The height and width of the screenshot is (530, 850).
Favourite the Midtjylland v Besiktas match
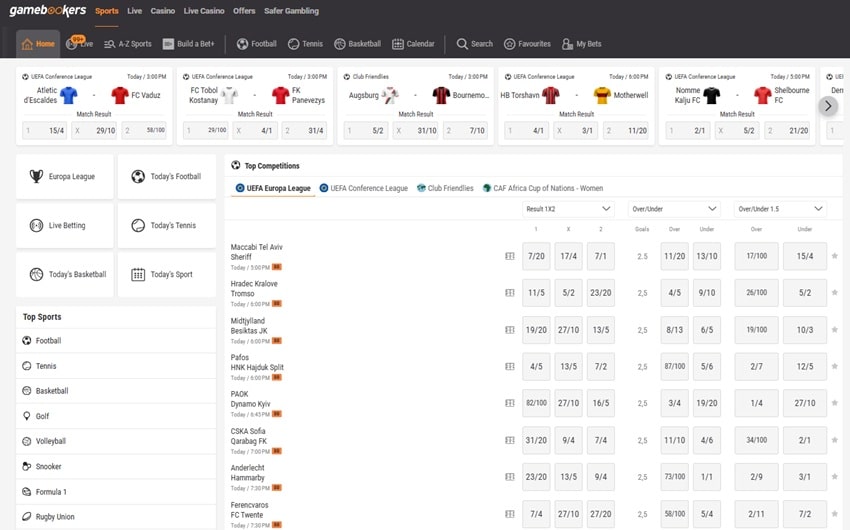click(x=835, y=329)
